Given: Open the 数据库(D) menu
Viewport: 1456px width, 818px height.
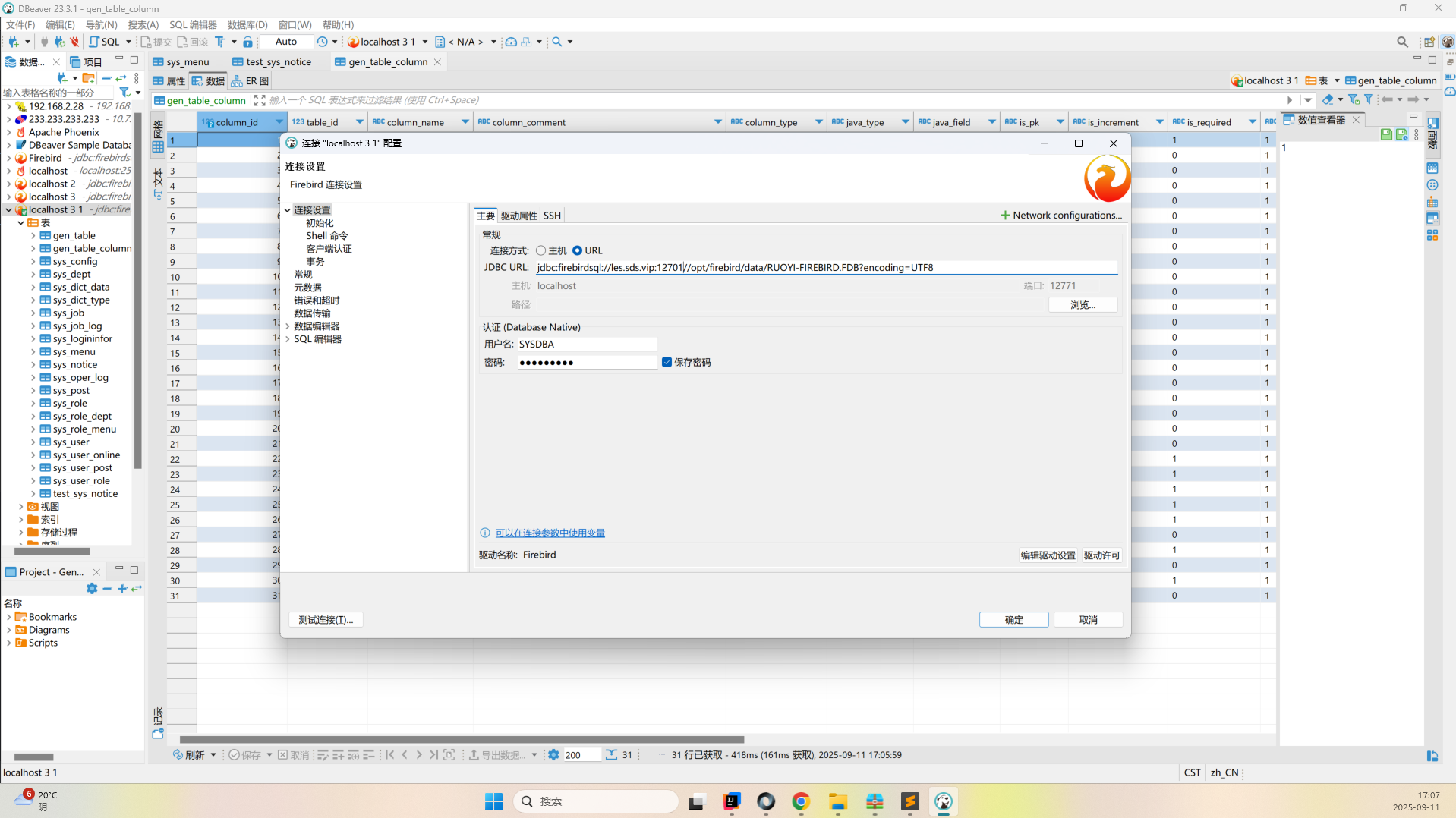Looking at the screenshot, I should tap(247, 25).
